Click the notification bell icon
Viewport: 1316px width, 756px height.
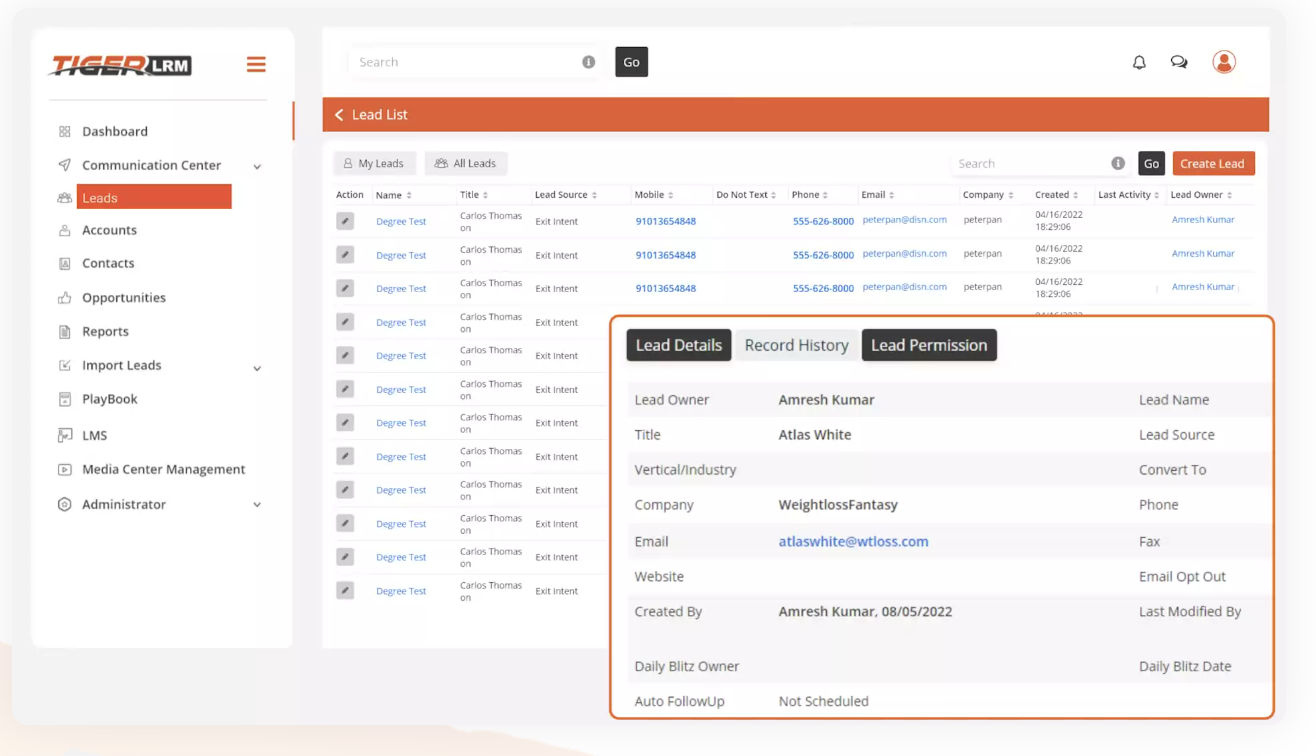point(1139,62)
